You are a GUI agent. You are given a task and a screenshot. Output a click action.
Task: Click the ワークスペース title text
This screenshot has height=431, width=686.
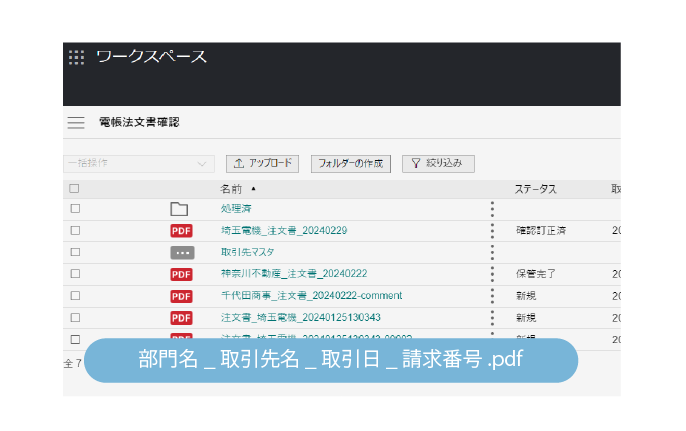[151, 57]
